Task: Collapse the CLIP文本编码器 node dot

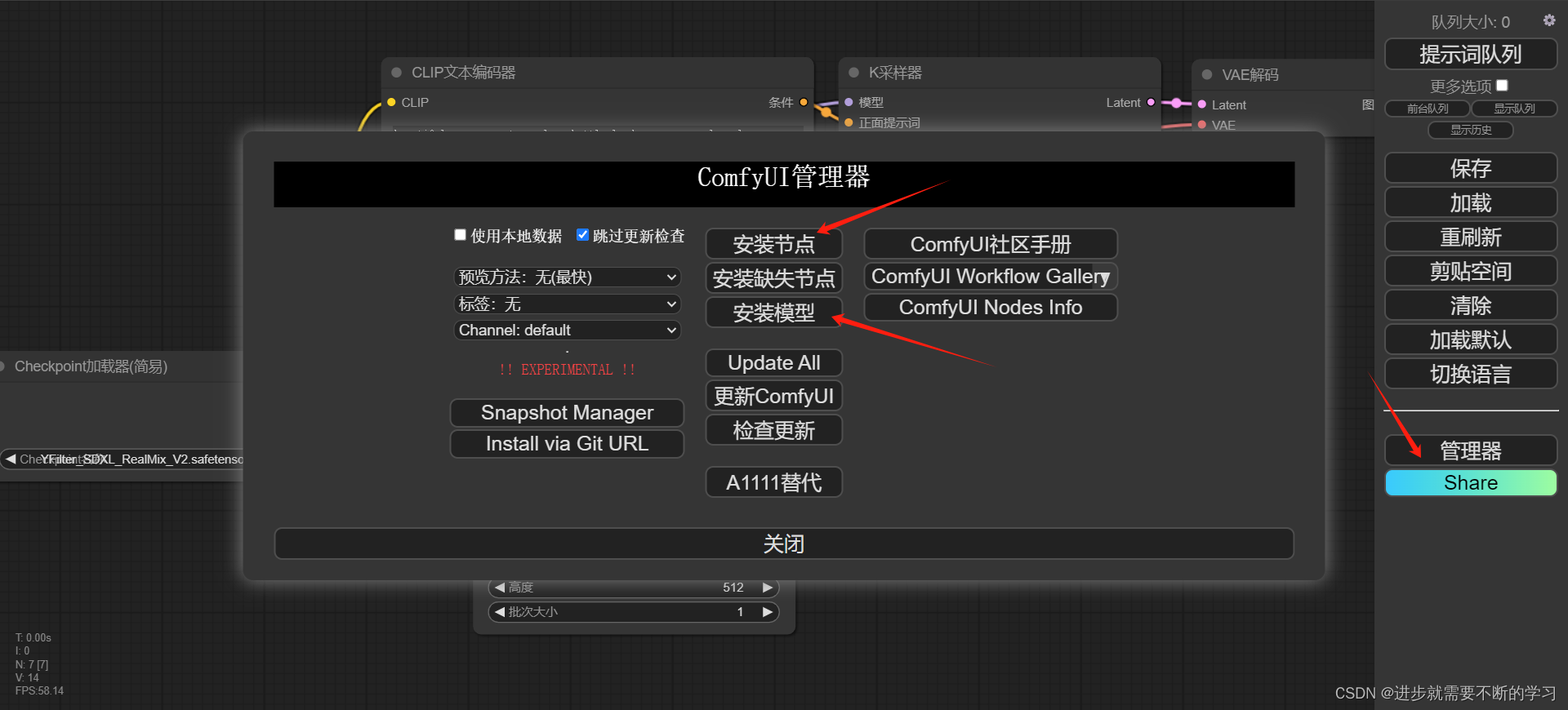Action: 396,73
